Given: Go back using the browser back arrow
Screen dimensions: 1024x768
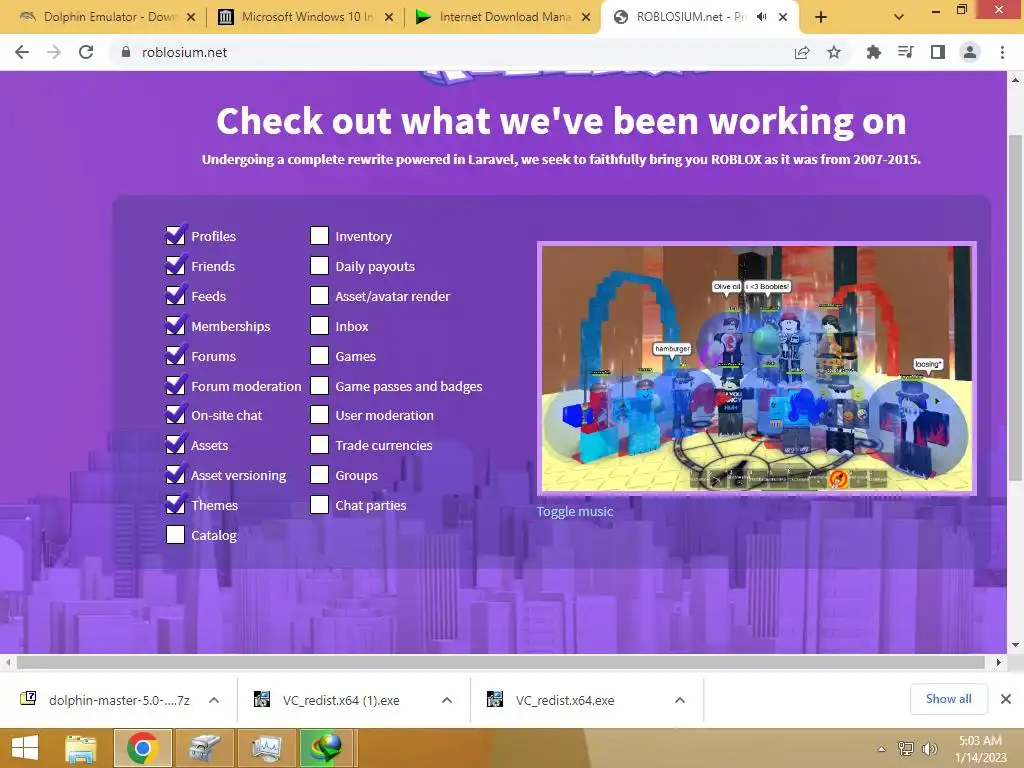Looking at the screenshot, I should [x=22, y=52].
